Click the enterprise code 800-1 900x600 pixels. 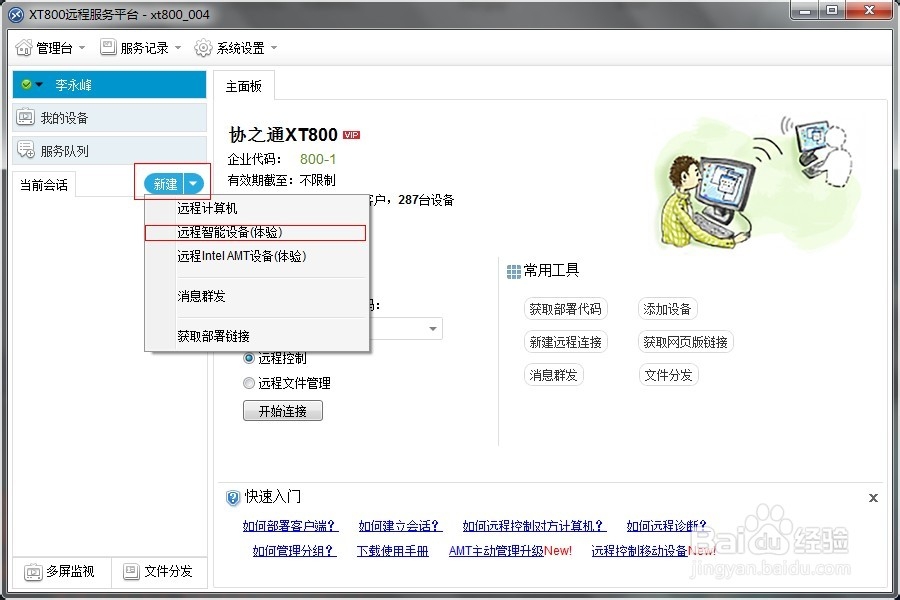(318, 159)
